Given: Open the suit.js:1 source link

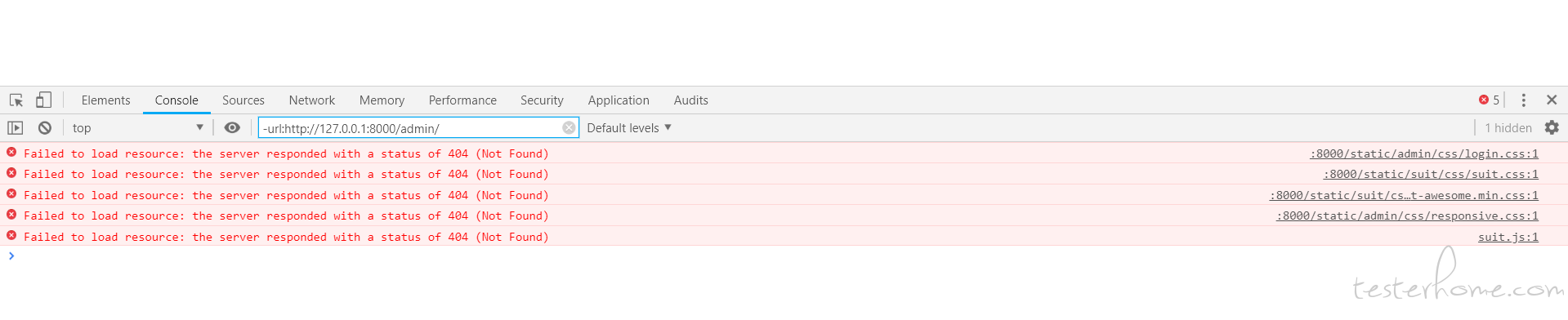Looking at the screenshot, I should (1508, 237).
